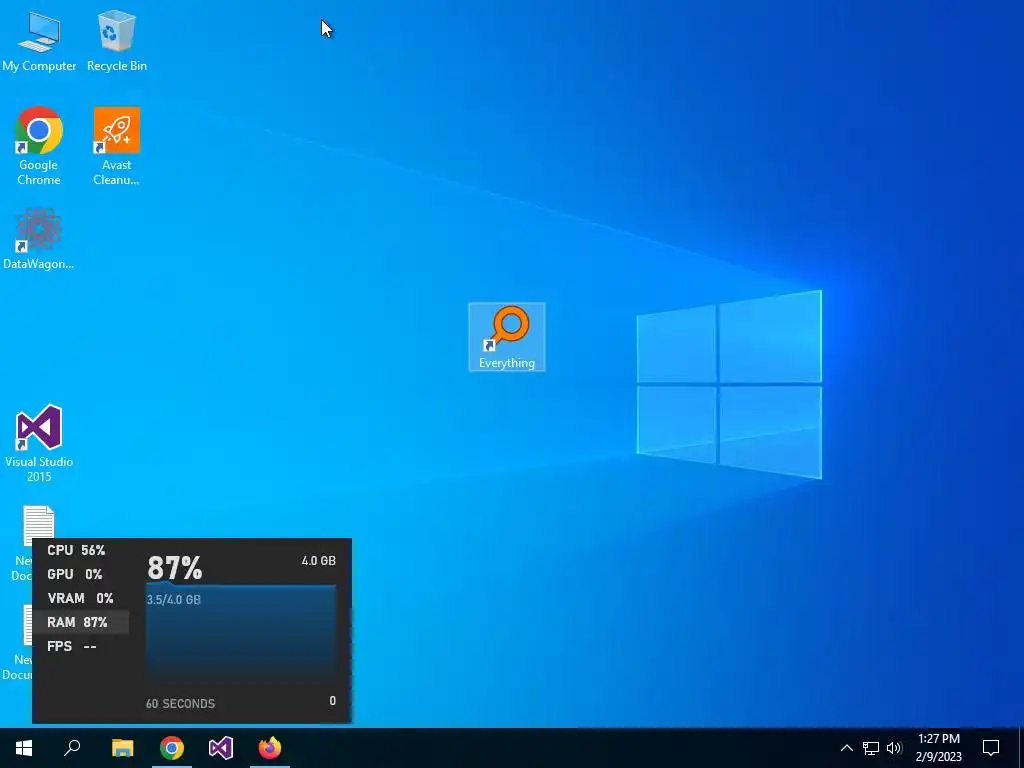Select the Recycle Bin desktop icon
1024x768 pixels.
pos(117,41)
